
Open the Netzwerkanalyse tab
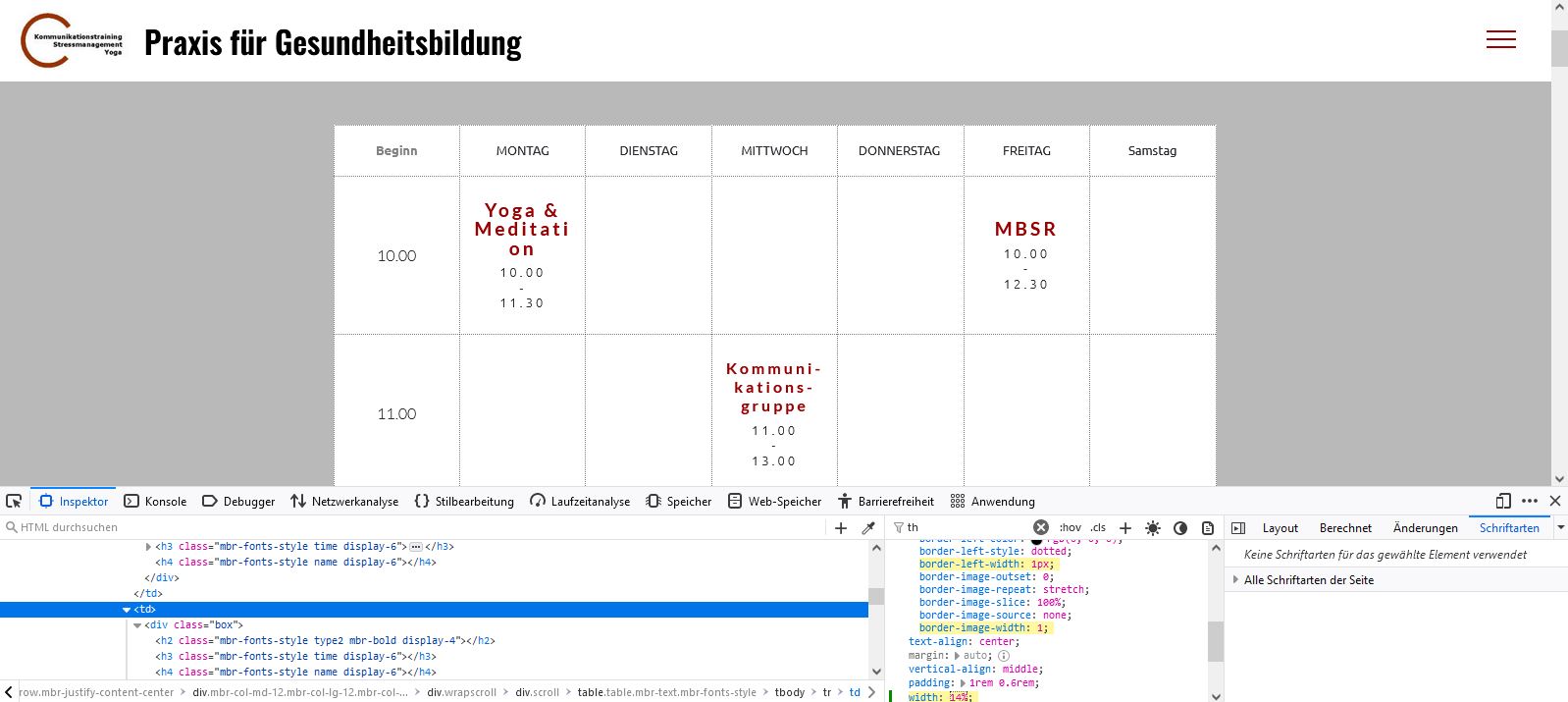click(344, 501)
